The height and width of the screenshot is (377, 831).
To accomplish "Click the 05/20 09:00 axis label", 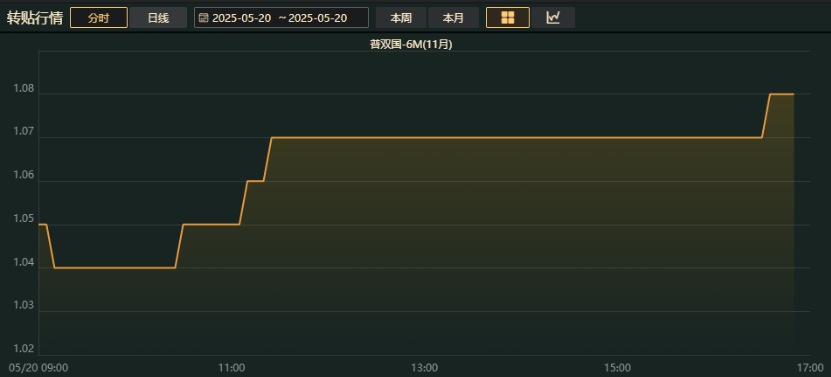I will 38,367.
